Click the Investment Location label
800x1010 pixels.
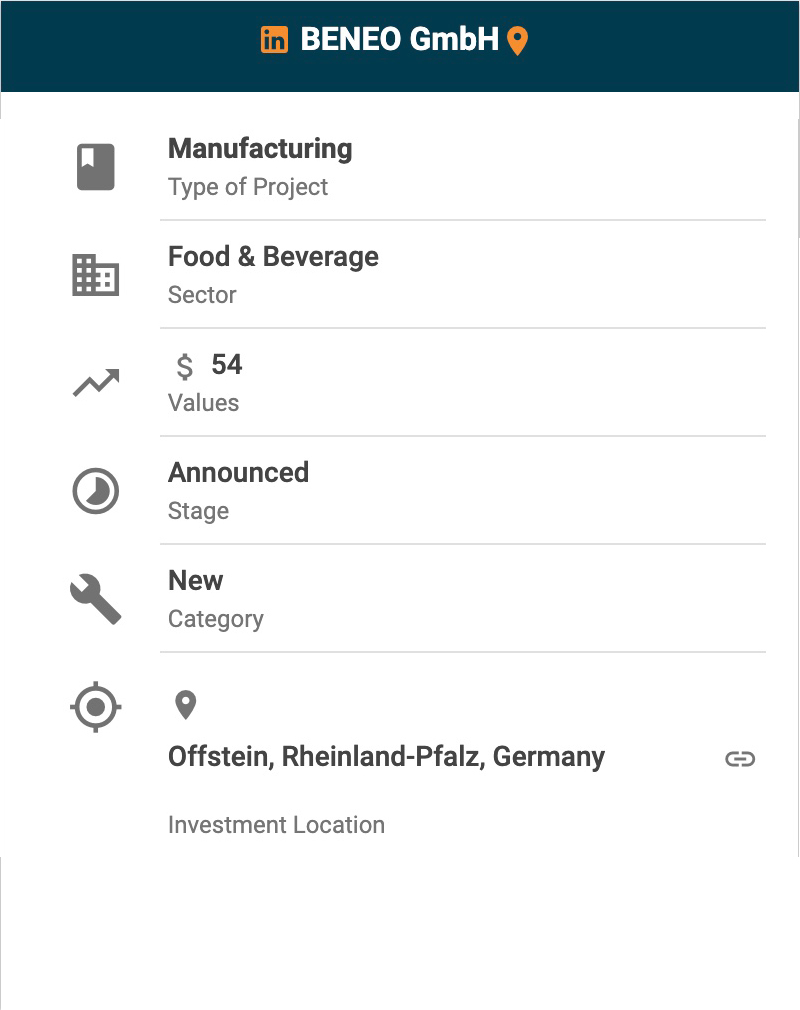(276, 825)
